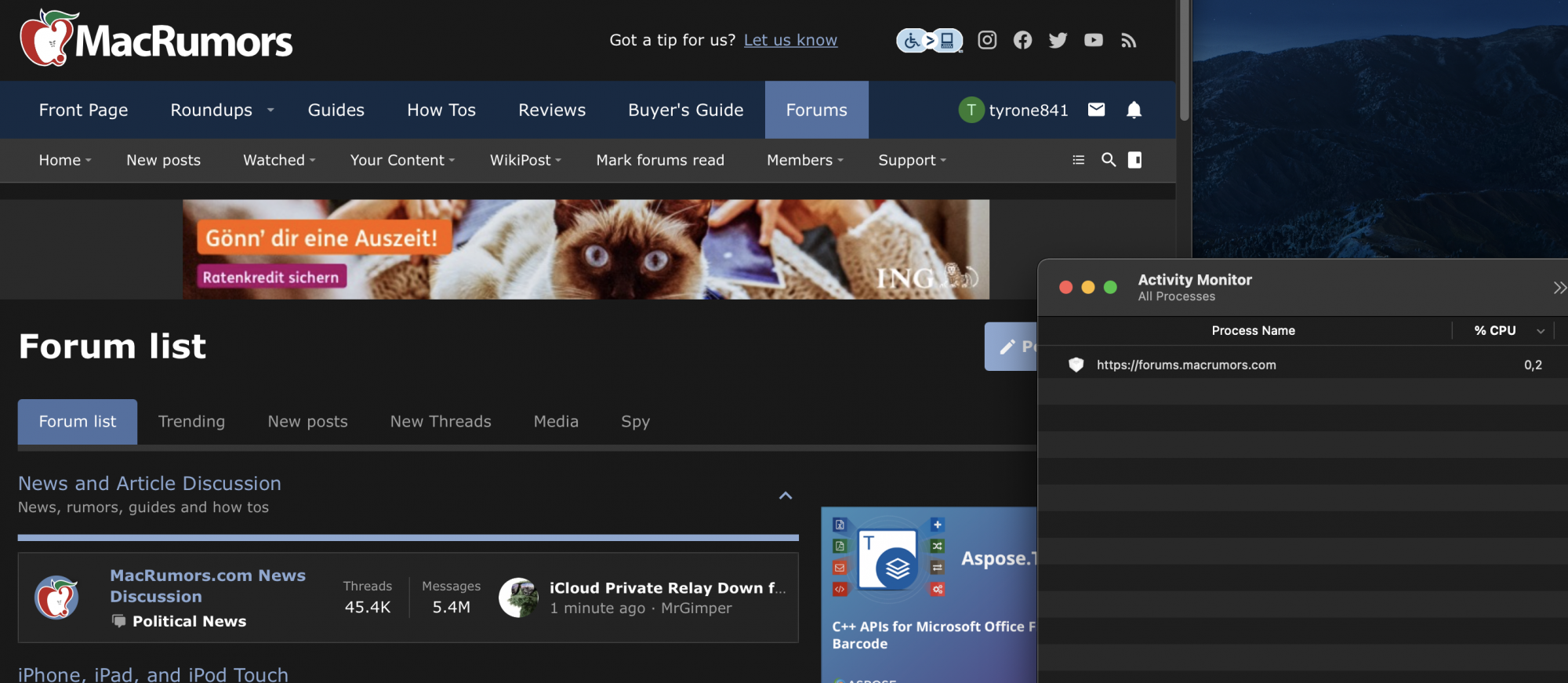Open the forum search magnifier icon
This screenshot has width=1568, height=683.
tap(1109, 160)
